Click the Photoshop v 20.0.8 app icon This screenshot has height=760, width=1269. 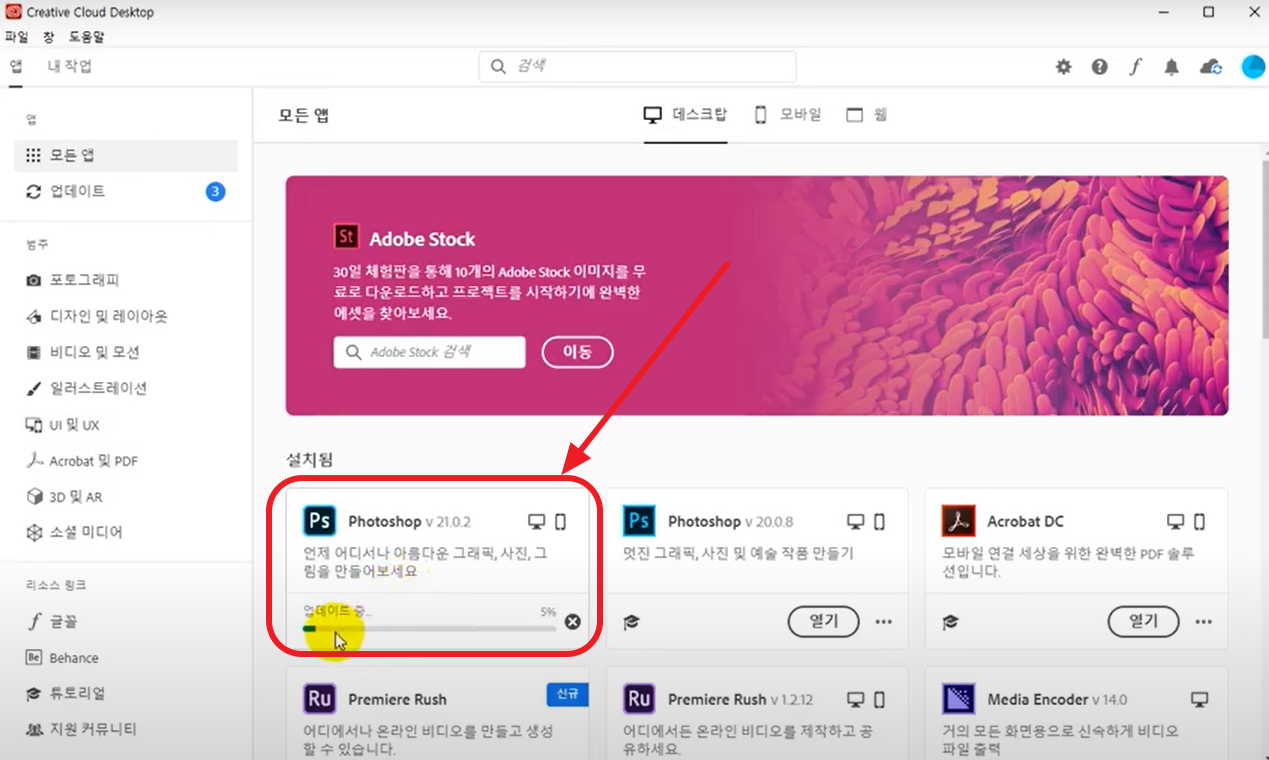pyautogui.click(x=639, y=521)
